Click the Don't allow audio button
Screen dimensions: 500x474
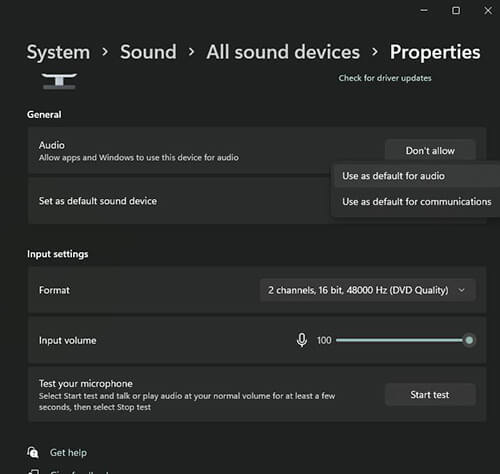pyautogui.click(x=430, y=151)
